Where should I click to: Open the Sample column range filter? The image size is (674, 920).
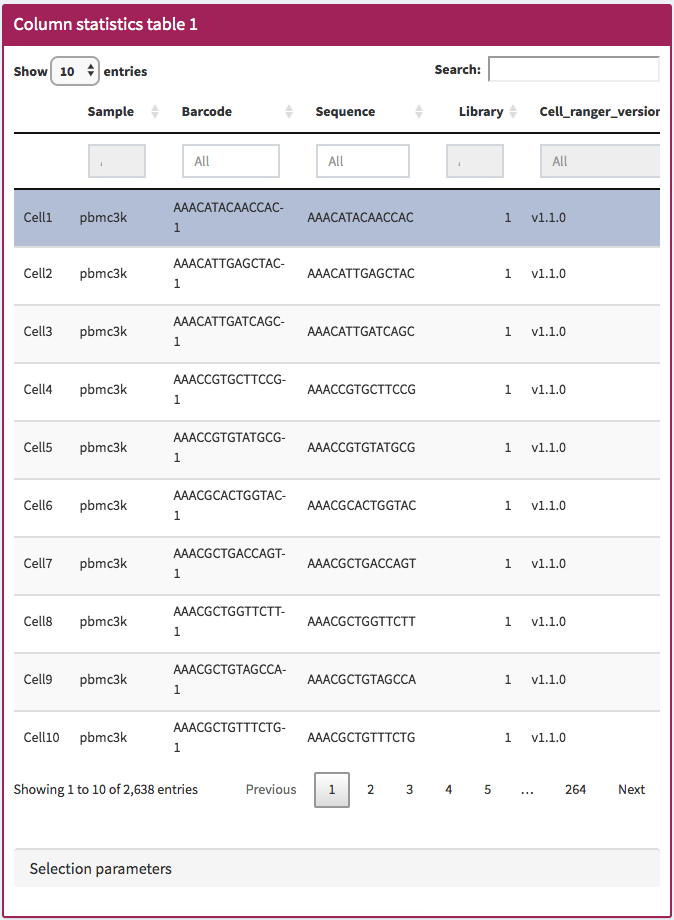click(116, 161)
